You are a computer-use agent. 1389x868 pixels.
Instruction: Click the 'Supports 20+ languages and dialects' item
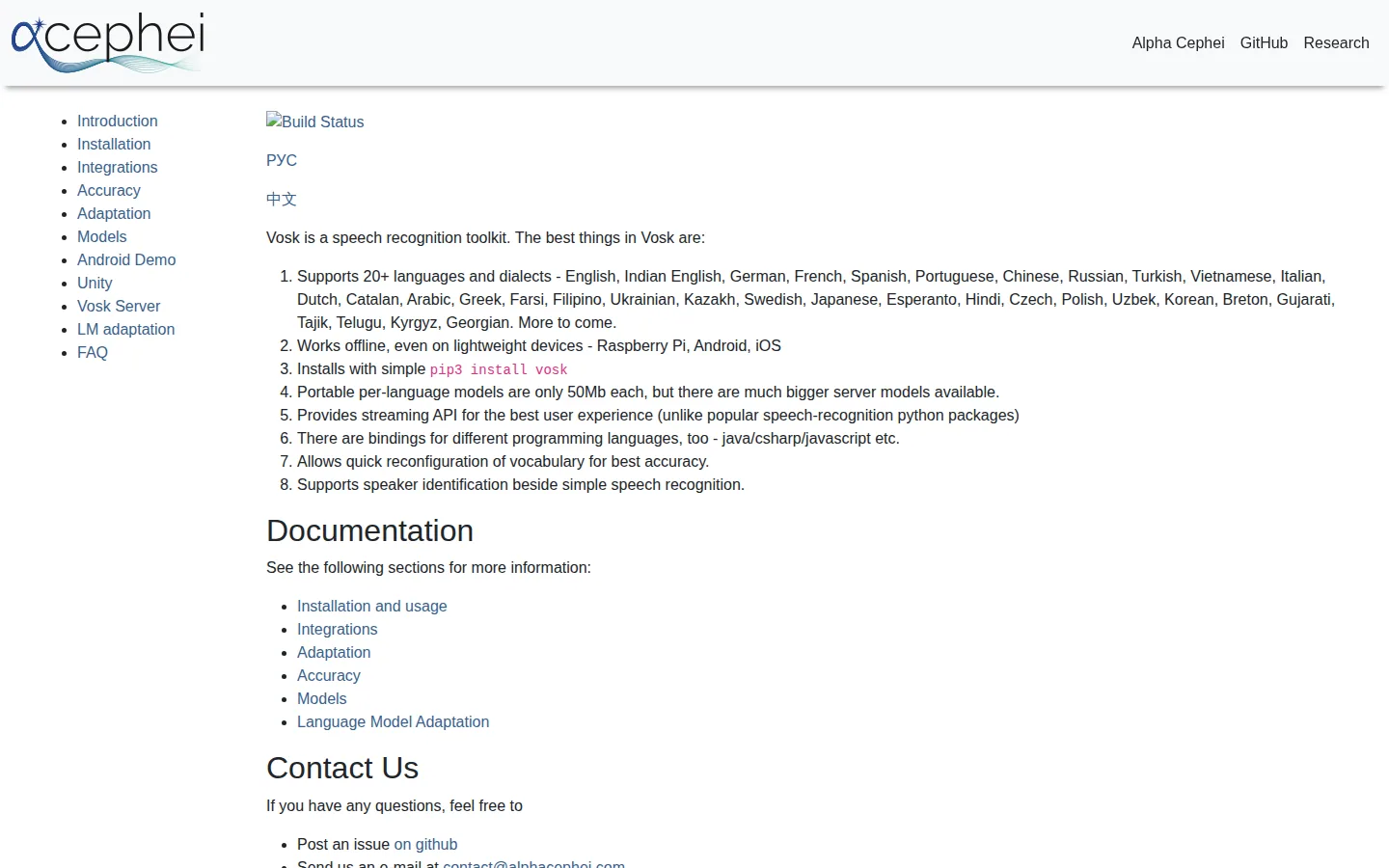pyautogui.click(x=816, y=299)
